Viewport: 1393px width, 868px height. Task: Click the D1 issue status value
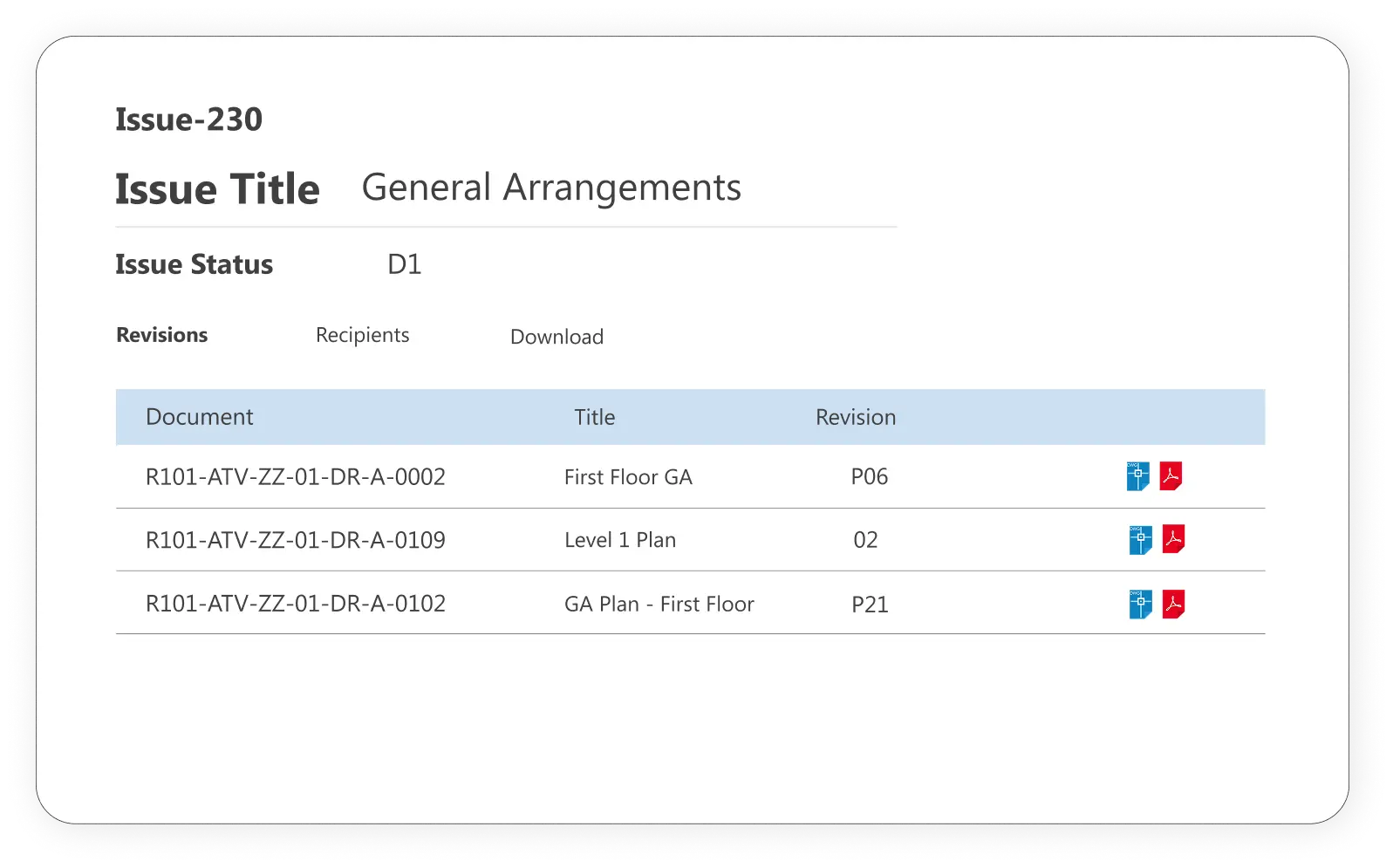pyautogui.click(x=404, y=264)
